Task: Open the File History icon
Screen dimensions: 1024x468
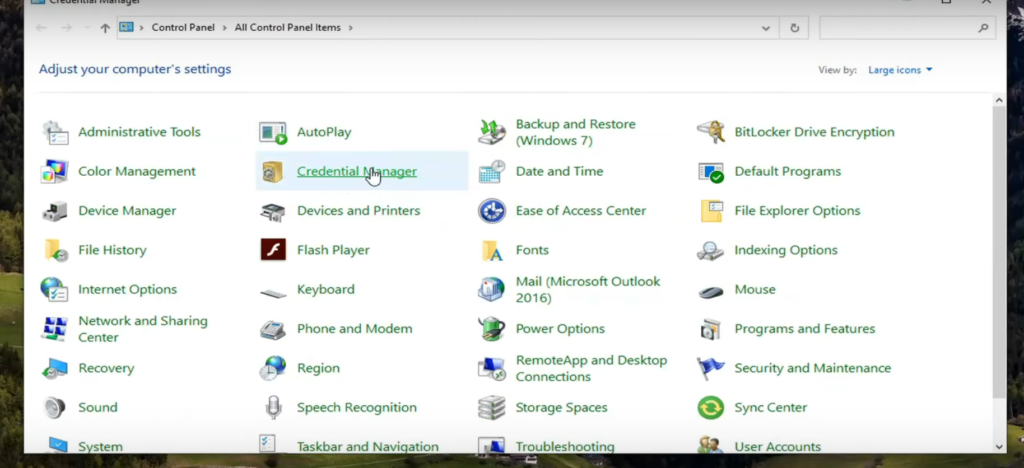Action: click(x=55, y=250)
